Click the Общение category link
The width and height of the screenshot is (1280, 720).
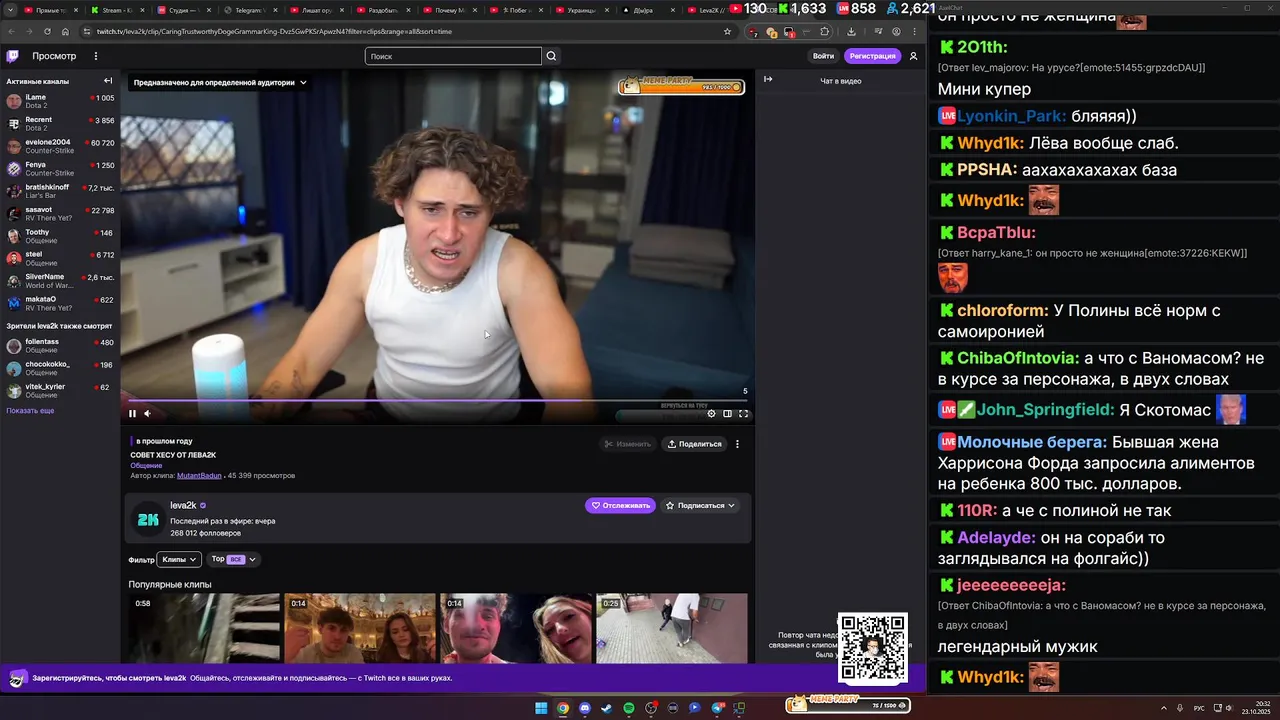146,466
